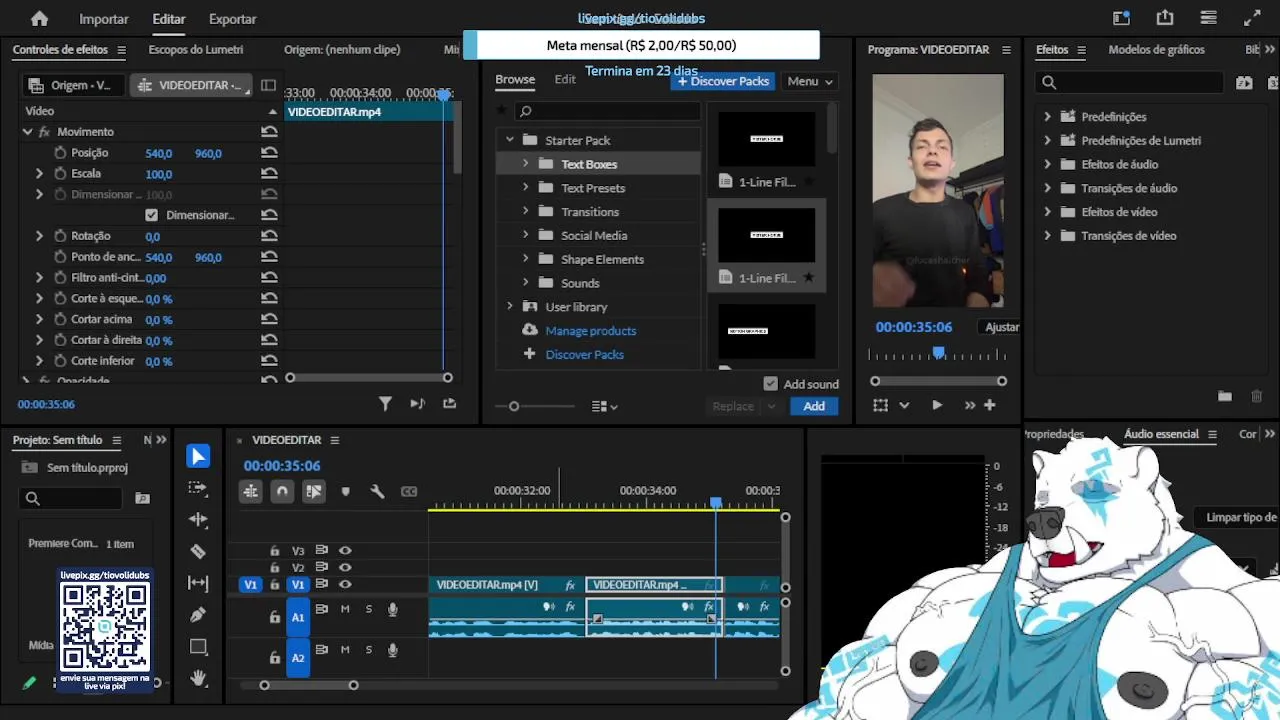Open the Menu dropdown in packs panel
Image resolution: width=1280 pixels, height=720 pixels.
(809, 81)
